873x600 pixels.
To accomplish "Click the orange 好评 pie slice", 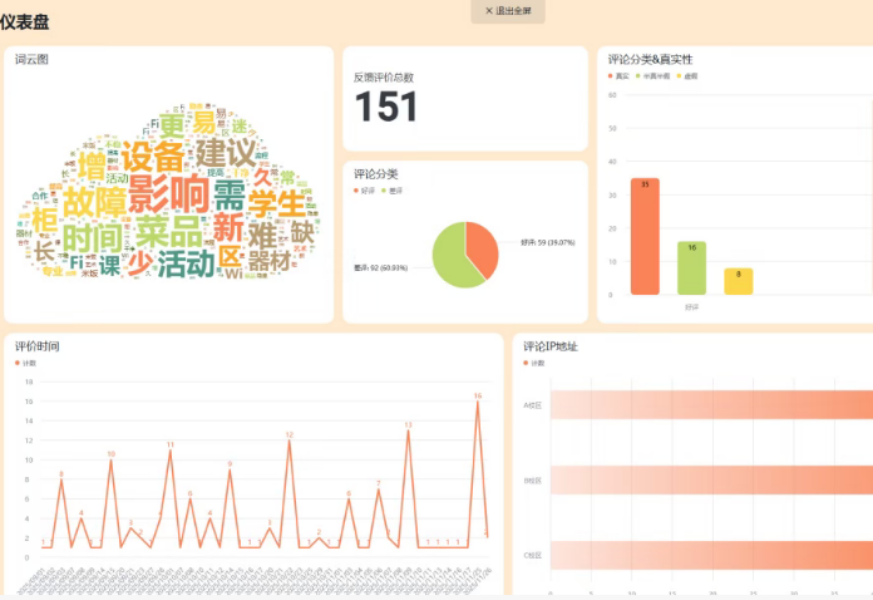I will click(x=482, y=245).
